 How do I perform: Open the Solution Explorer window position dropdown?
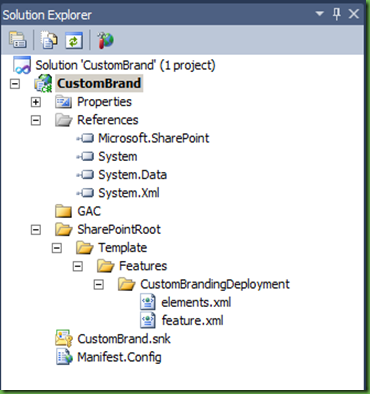point(320,14)
